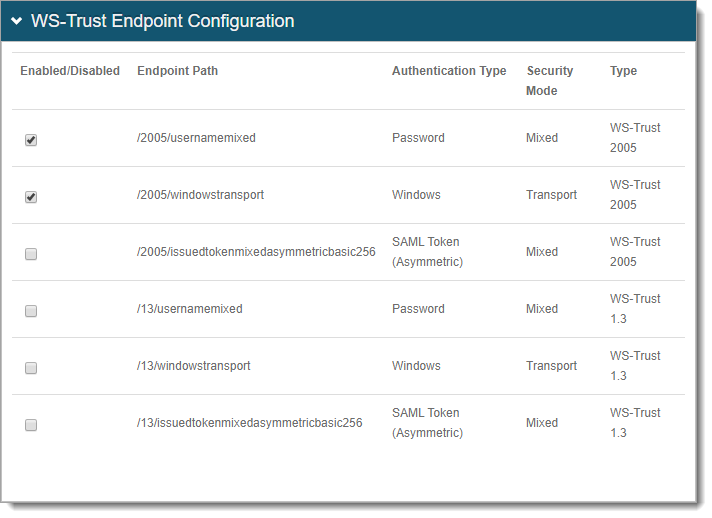The height and width of the screenshot is (518, 712).
Task: Click the /13/issuedtokenmixedasymmetricbasic256 path text
Action: (x=249, y=423)
